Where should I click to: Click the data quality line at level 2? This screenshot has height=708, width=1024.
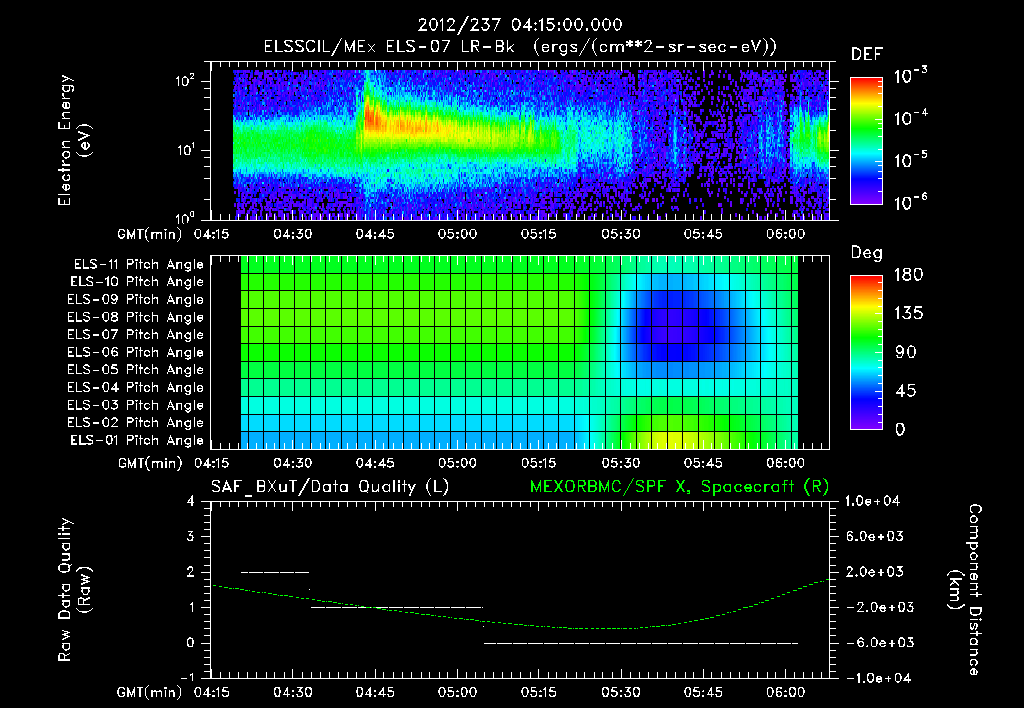[275, 572]
